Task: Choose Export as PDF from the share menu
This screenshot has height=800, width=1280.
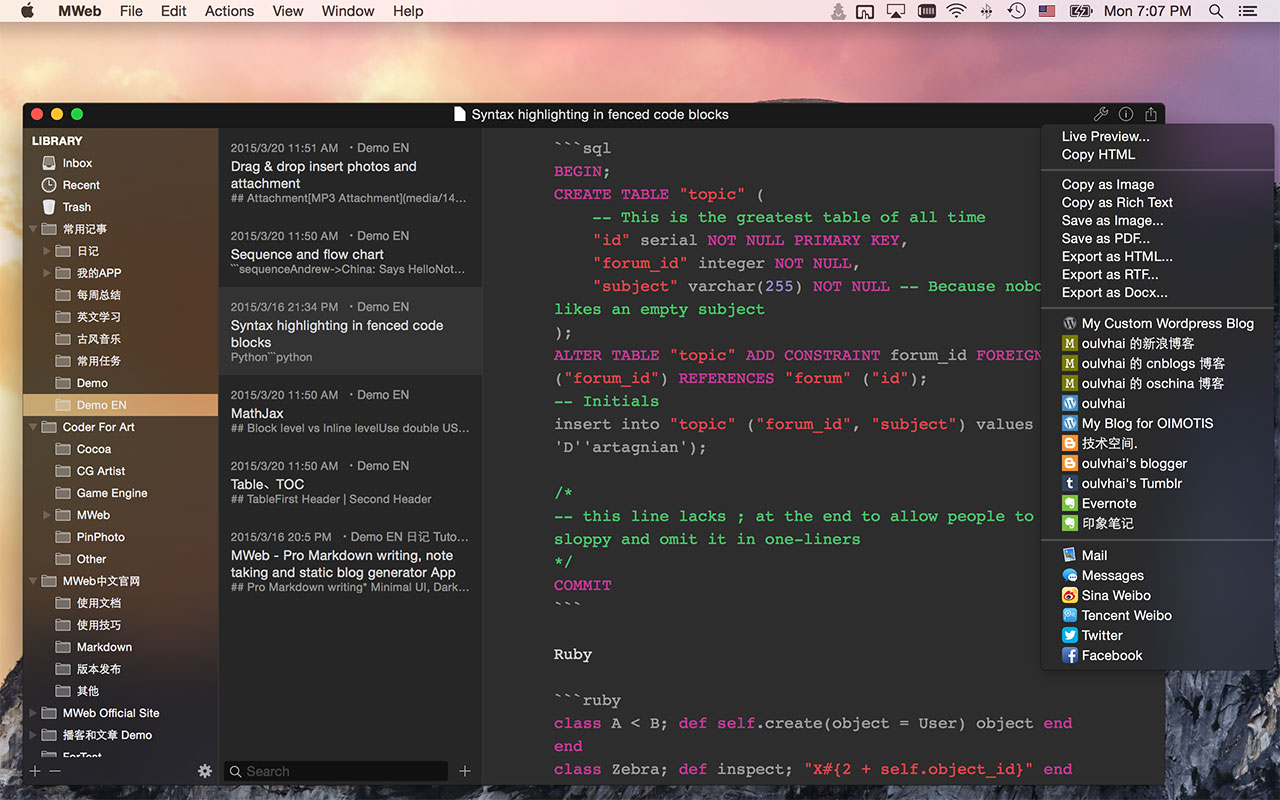Action: [x=1106, y=238]
